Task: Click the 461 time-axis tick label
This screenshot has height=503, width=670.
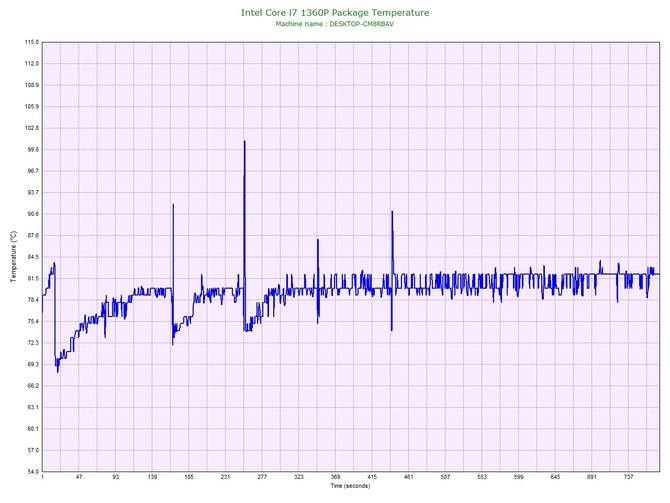Action: tap(409, 477)
